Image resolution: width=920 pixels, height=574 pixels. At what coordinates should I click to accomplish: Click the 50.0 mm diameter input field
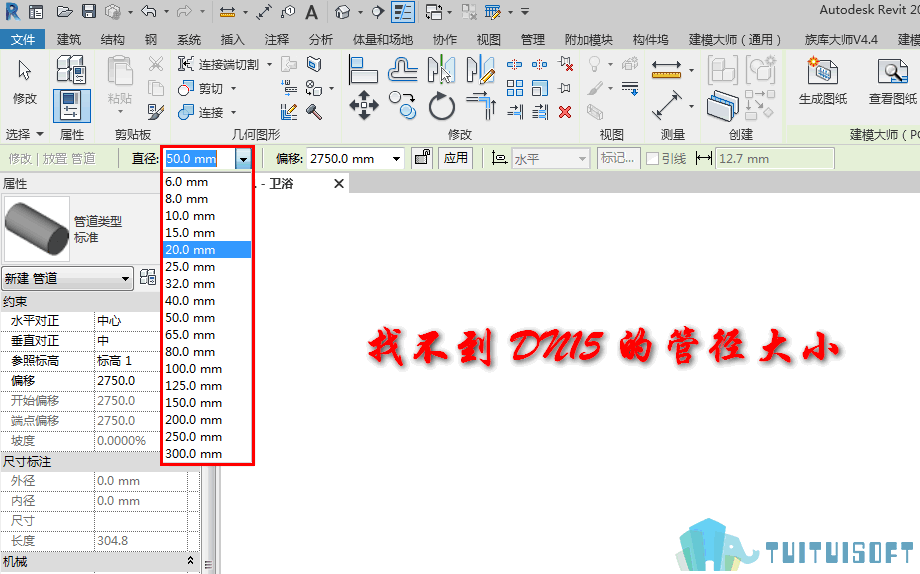199,158
